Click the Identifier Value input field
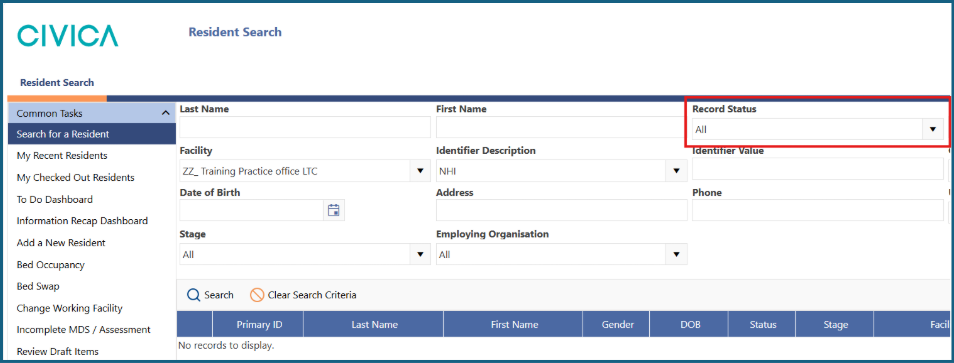This screenshot has width=954, height=363. tap(818, 169)
